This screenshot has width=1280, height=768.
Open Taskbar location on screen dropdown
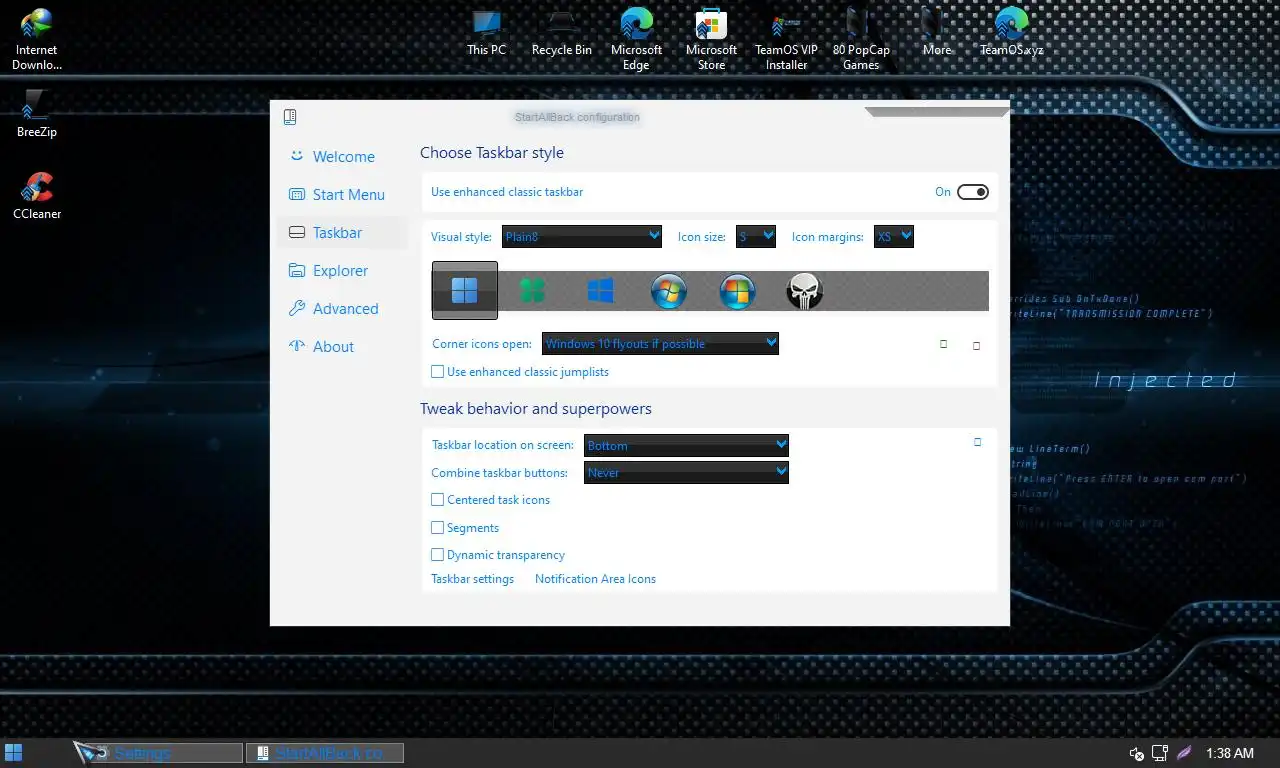686,445
